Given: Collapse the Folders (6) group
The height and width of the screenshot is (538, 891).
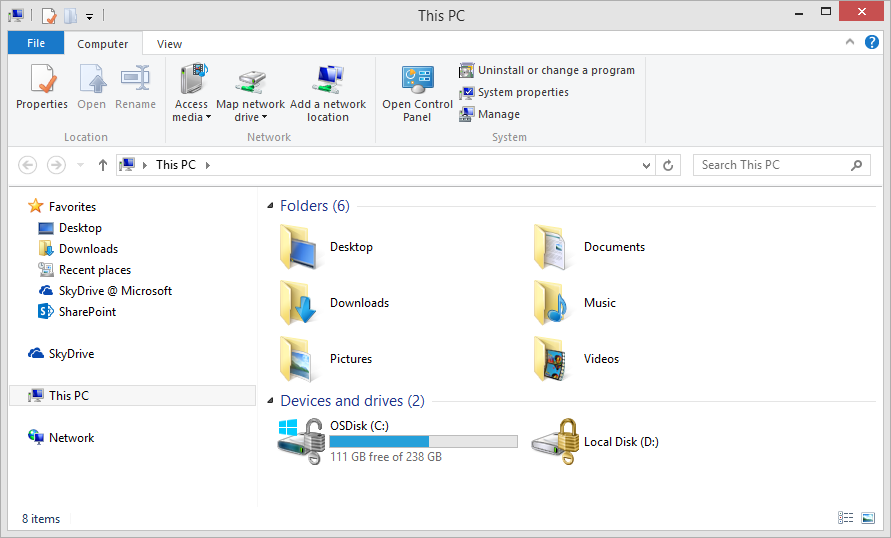Looking at the screenshot, I should click(x=269, y=206).
